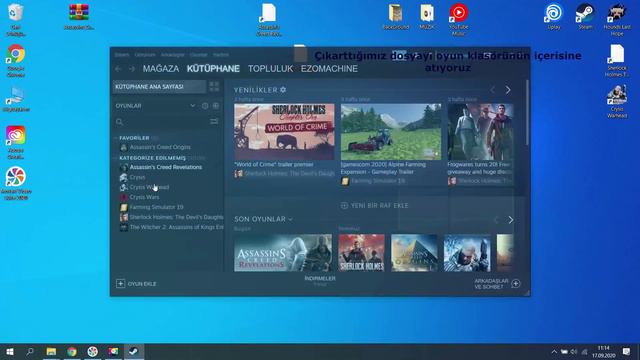
Task: Open advanced filter options beside search
Action: pos(214,122)
